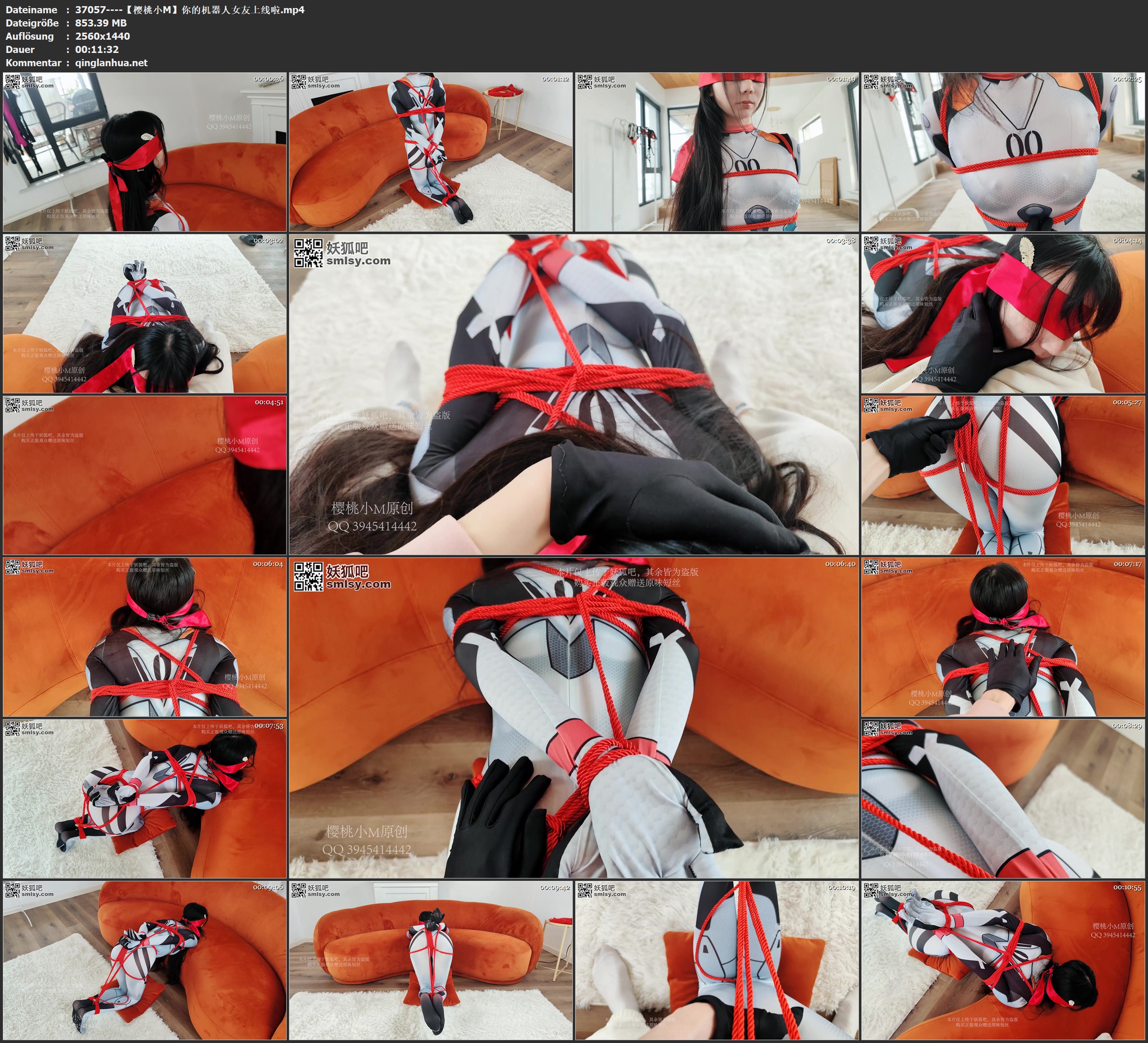Click the thumbnail timestamped 00:04:51
1148x1043 pixels.
pyautogui.click(x=145, y=475)
